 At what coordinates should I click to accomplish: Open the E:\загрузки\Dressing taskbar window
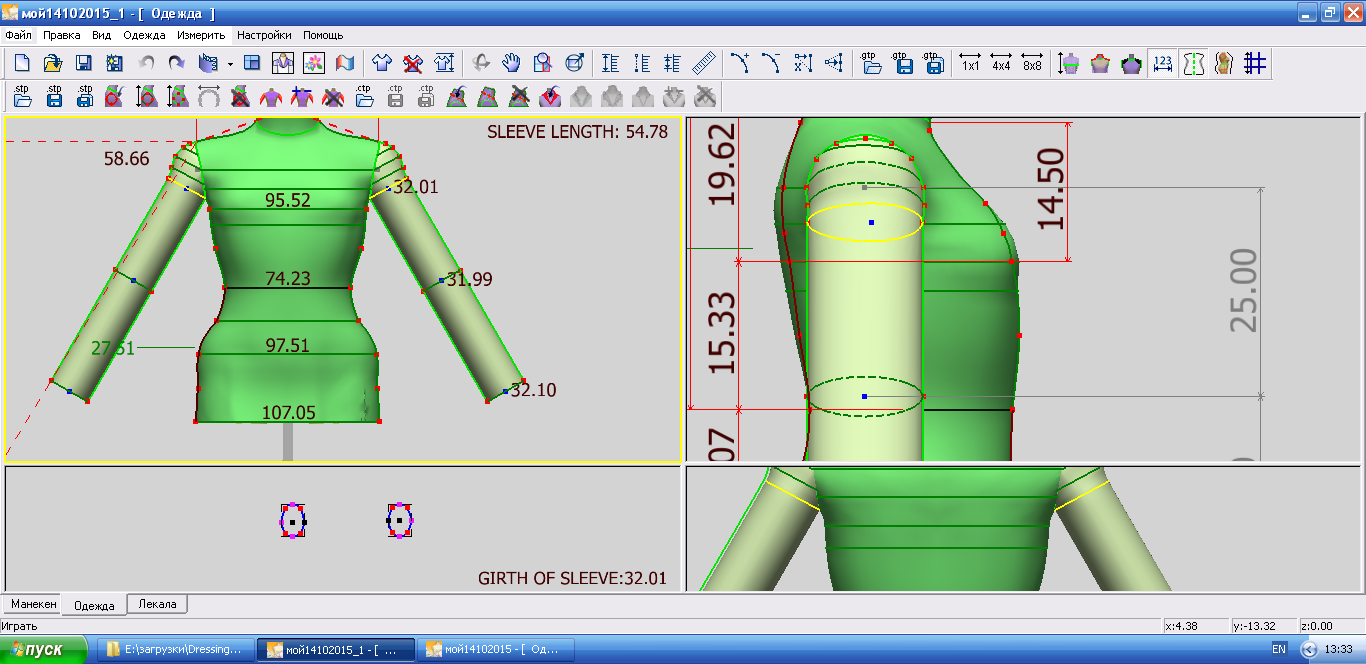point(175,649)
